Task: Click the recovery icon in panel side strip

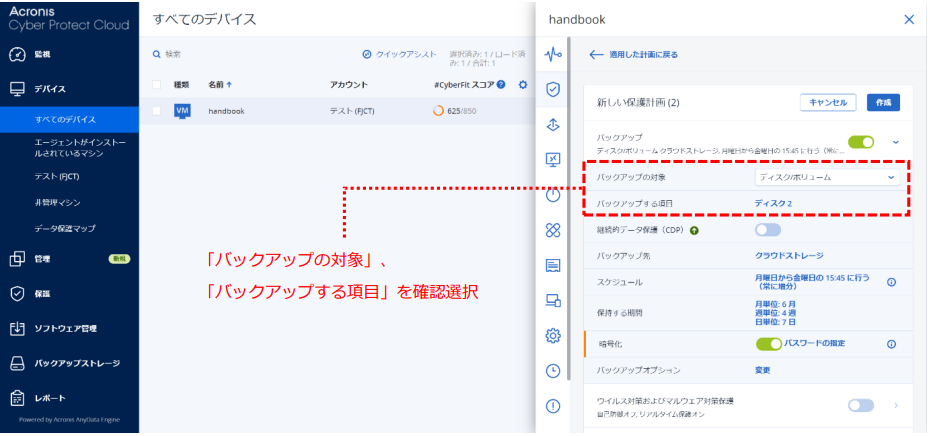Action: [x=552, y=124]
